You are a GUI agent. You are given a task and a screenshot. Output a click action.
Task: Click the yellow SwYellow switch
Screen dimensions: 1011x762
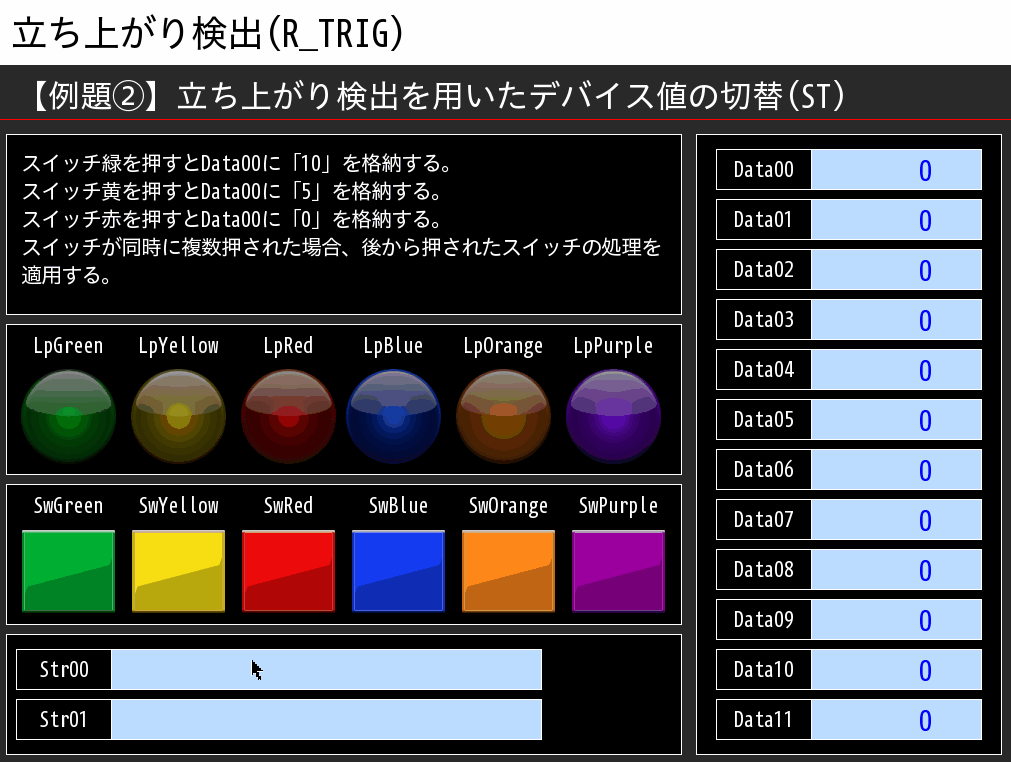(x=179, y=571)
